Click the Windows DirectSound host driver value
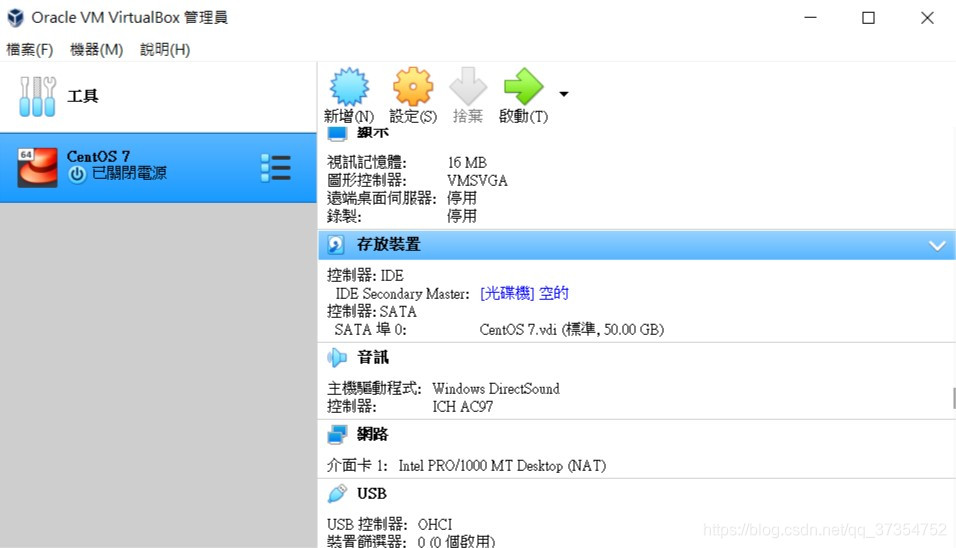Screen dimensions: 956x548 [x=496, y=389]
